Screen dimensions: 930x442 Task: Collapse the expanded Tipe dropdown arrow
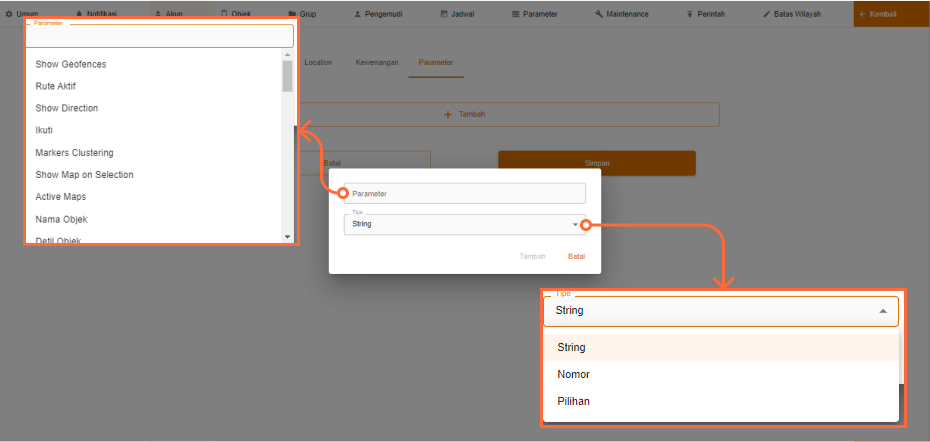(882, 311)
